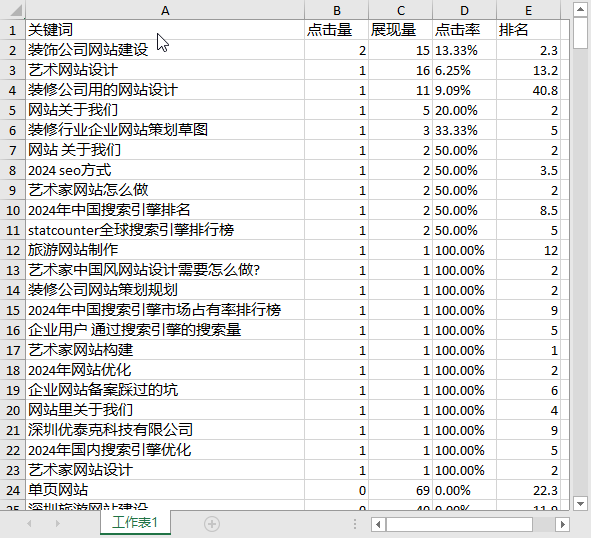The height and width of the screenshot is (538, 591).
Task: Select ranking cell 3.5
Action: pyautogui.click(x=528, y=170)
